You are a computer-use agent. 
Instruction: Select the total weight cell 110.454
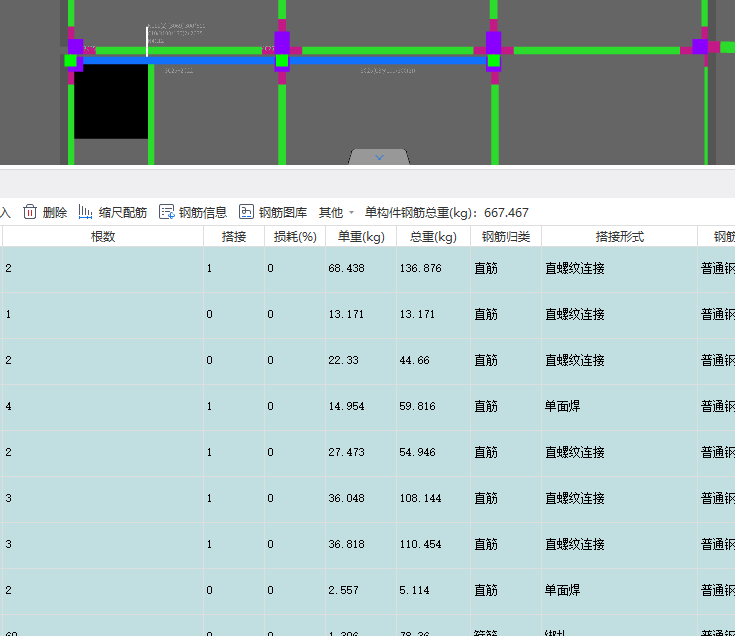pos(433,544)
